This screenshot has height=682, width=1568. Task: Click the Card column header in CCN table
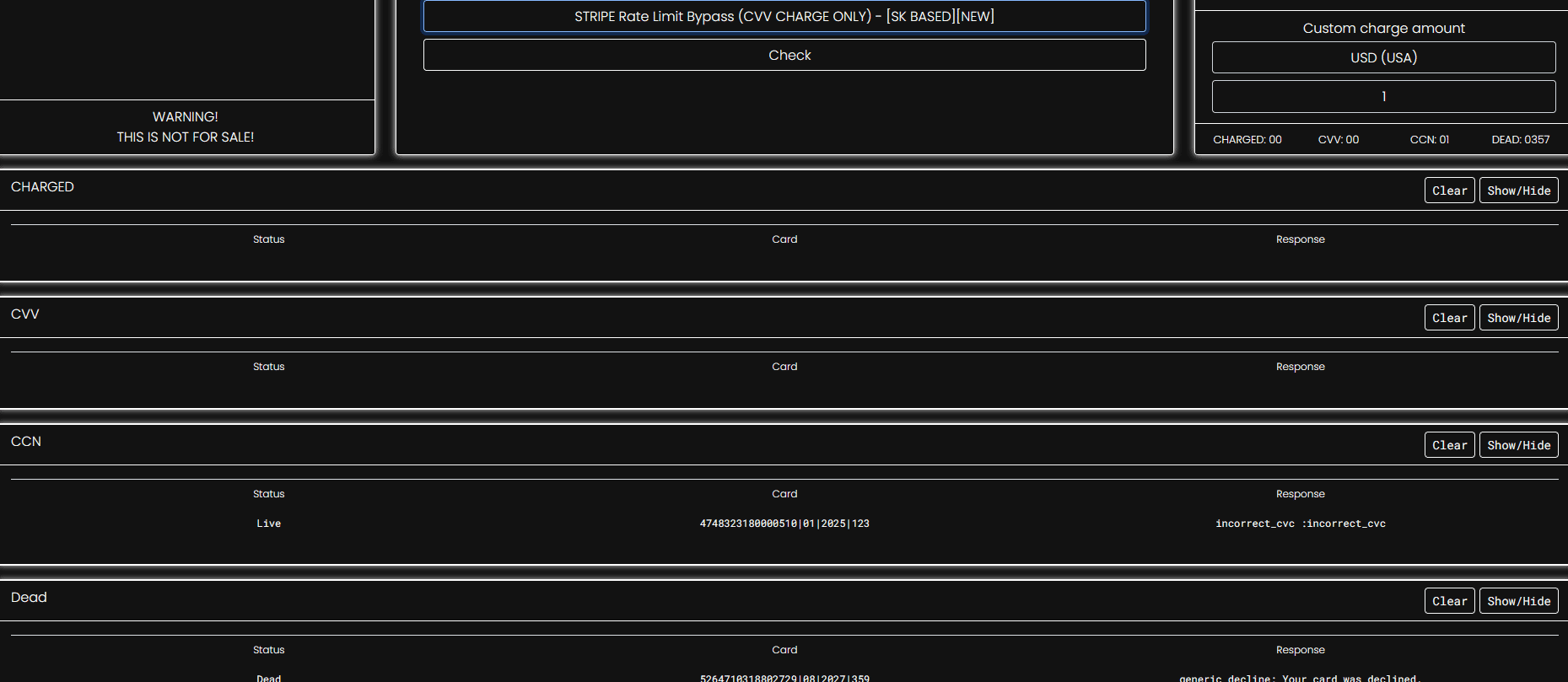coord(784,494)
